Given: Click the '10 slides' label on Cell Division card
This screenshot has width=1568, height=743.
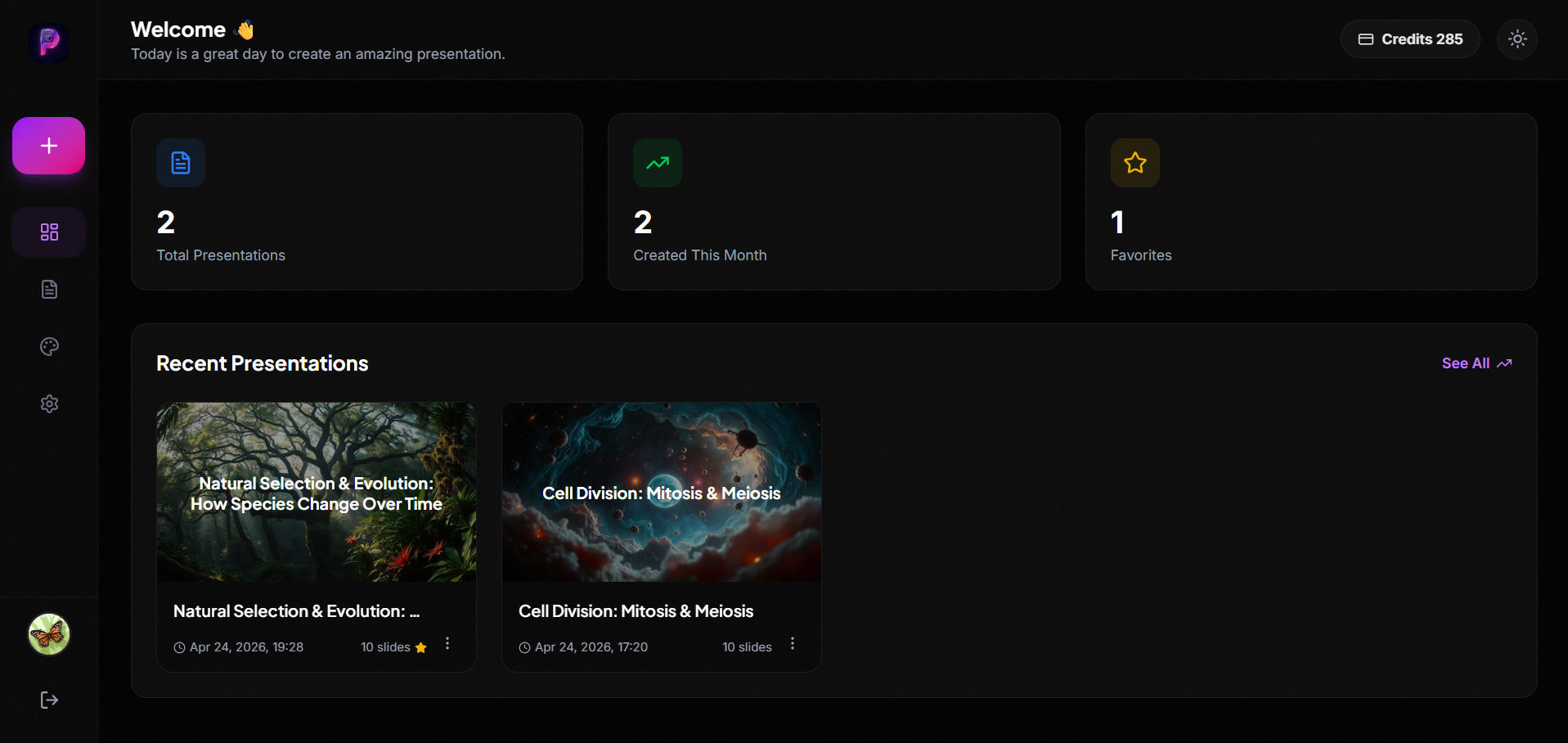Looking at the screenshot, I should pyautogui.click(x=747, y=647).
